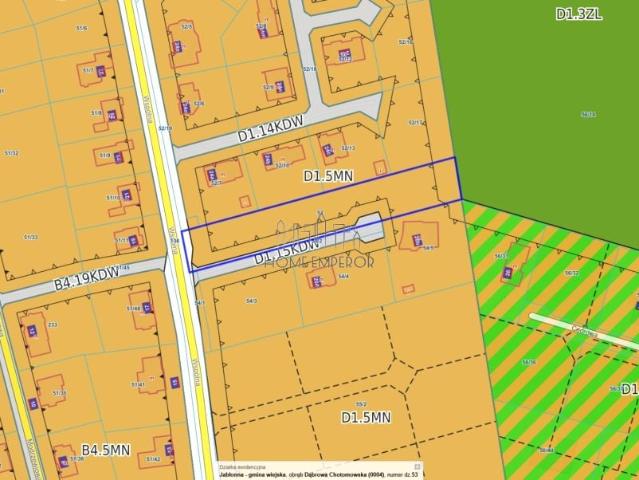Click the D1.15KDW road label
Image resolution: width=639 pixels, height=480 pixels.
[286, 253]
